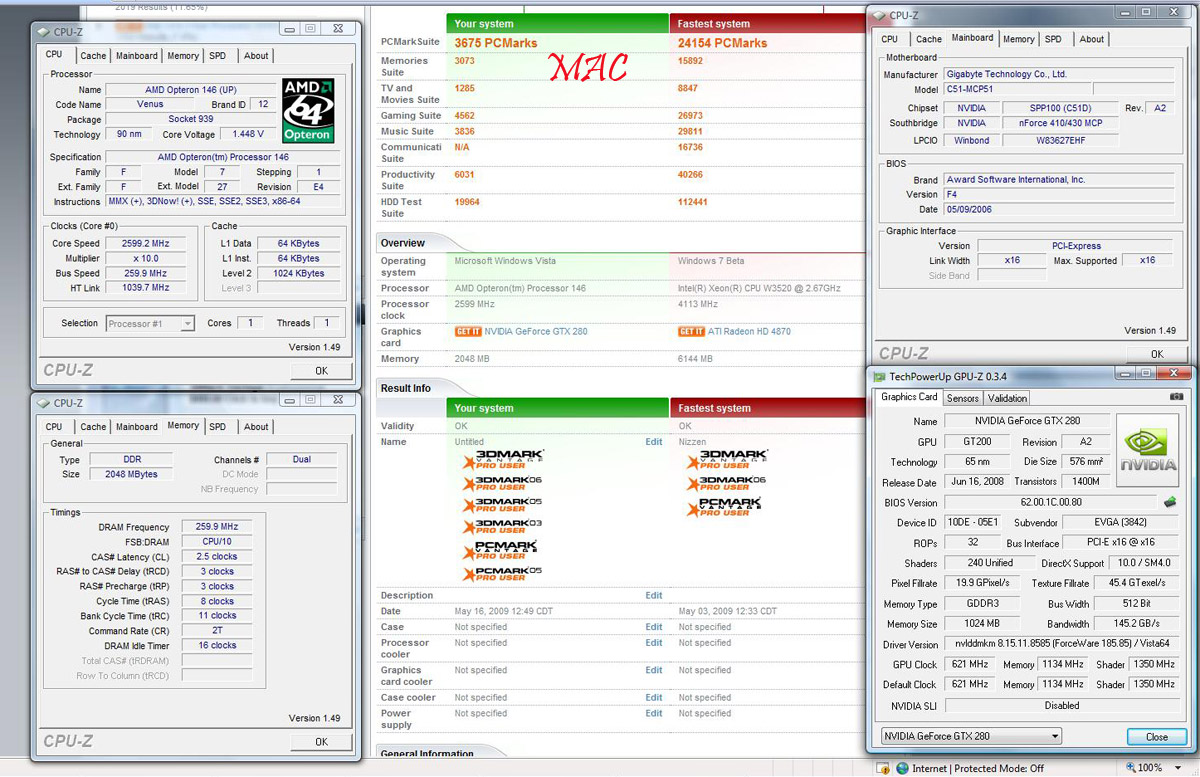Click the title bar icon of the CPU-Z Memory window
Screen dimensions: 1200x777
44,403
